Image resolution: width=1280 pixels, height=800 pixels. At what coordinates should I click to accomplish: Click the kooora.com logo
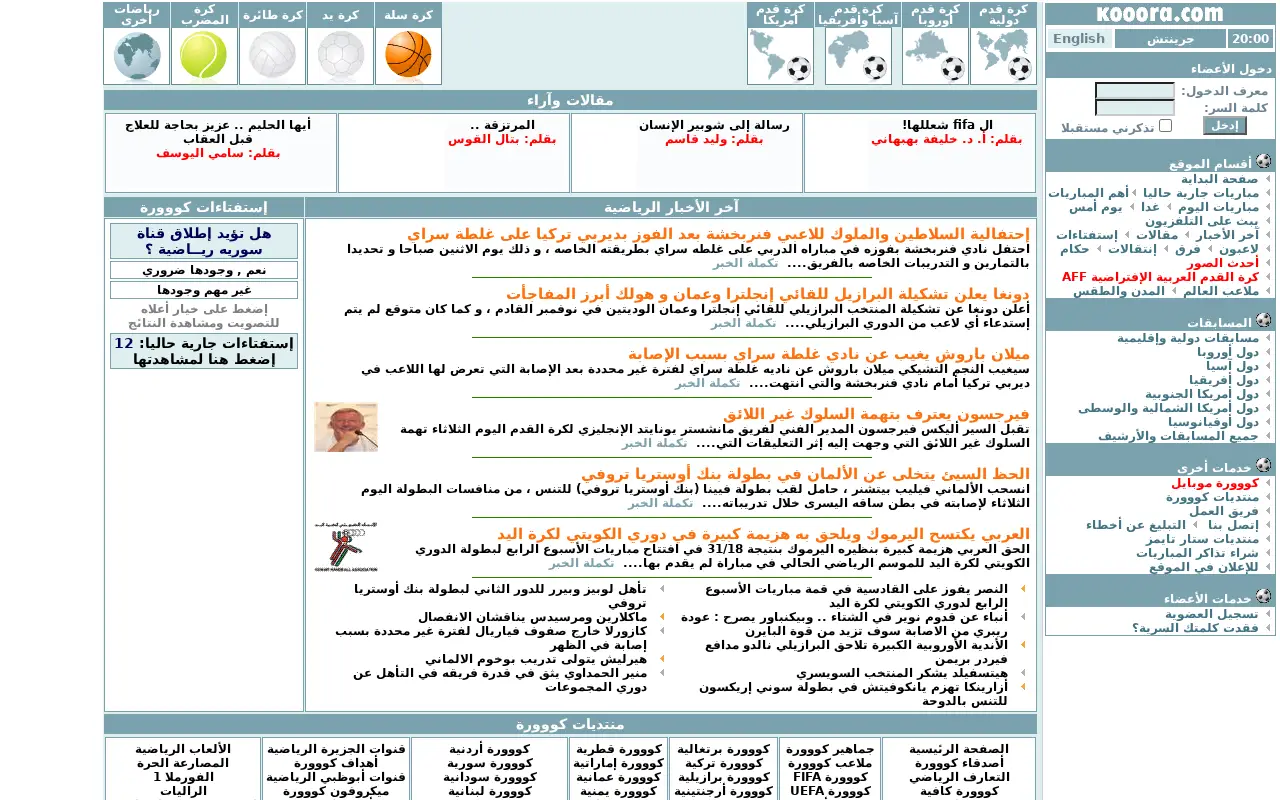[1160, 14]
